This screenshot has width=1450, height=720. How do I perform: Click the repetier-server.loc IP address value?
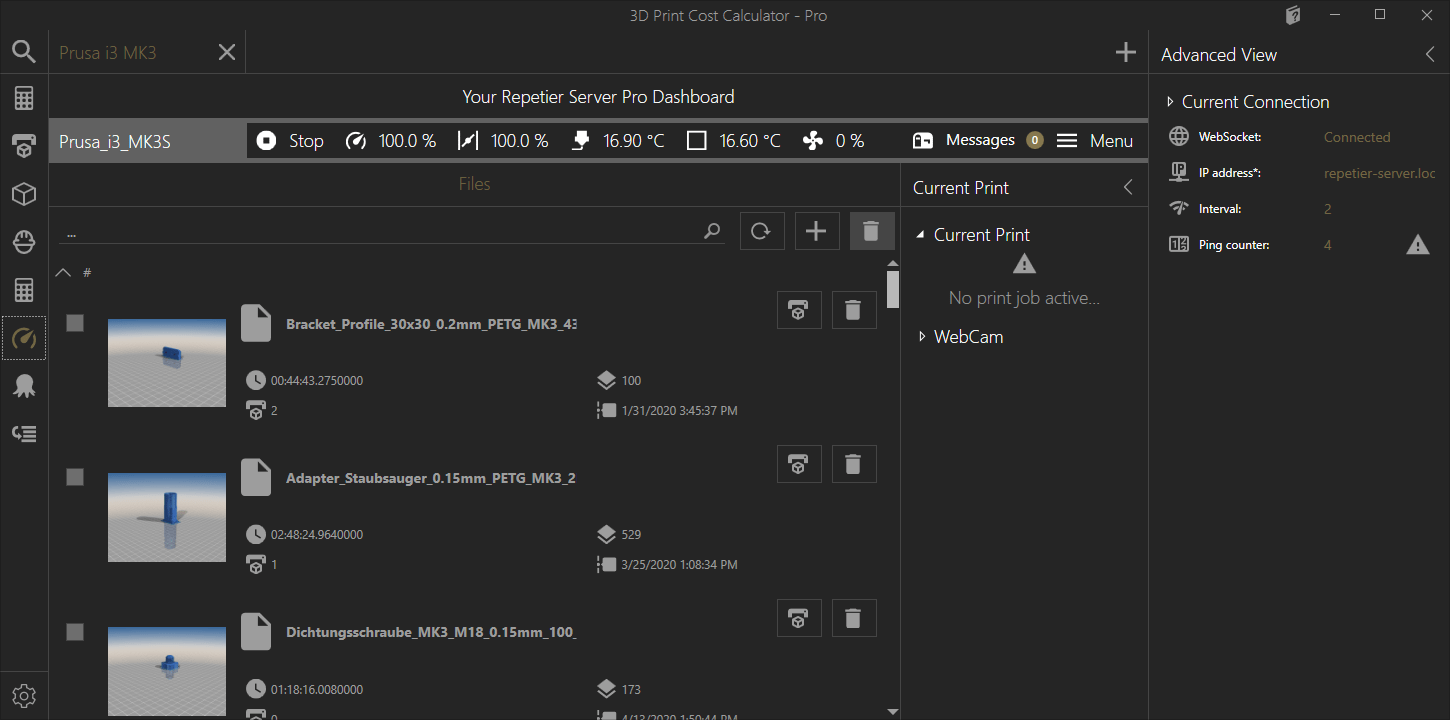1380,173
